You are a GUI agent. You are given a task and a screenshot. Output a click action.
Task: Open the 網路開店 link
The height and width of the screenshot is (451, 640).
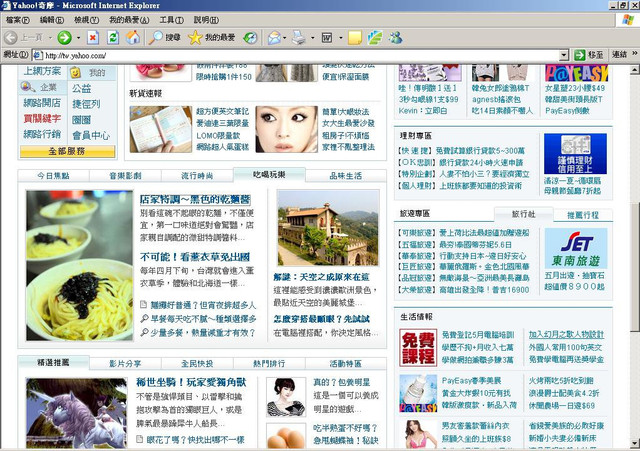42,103
